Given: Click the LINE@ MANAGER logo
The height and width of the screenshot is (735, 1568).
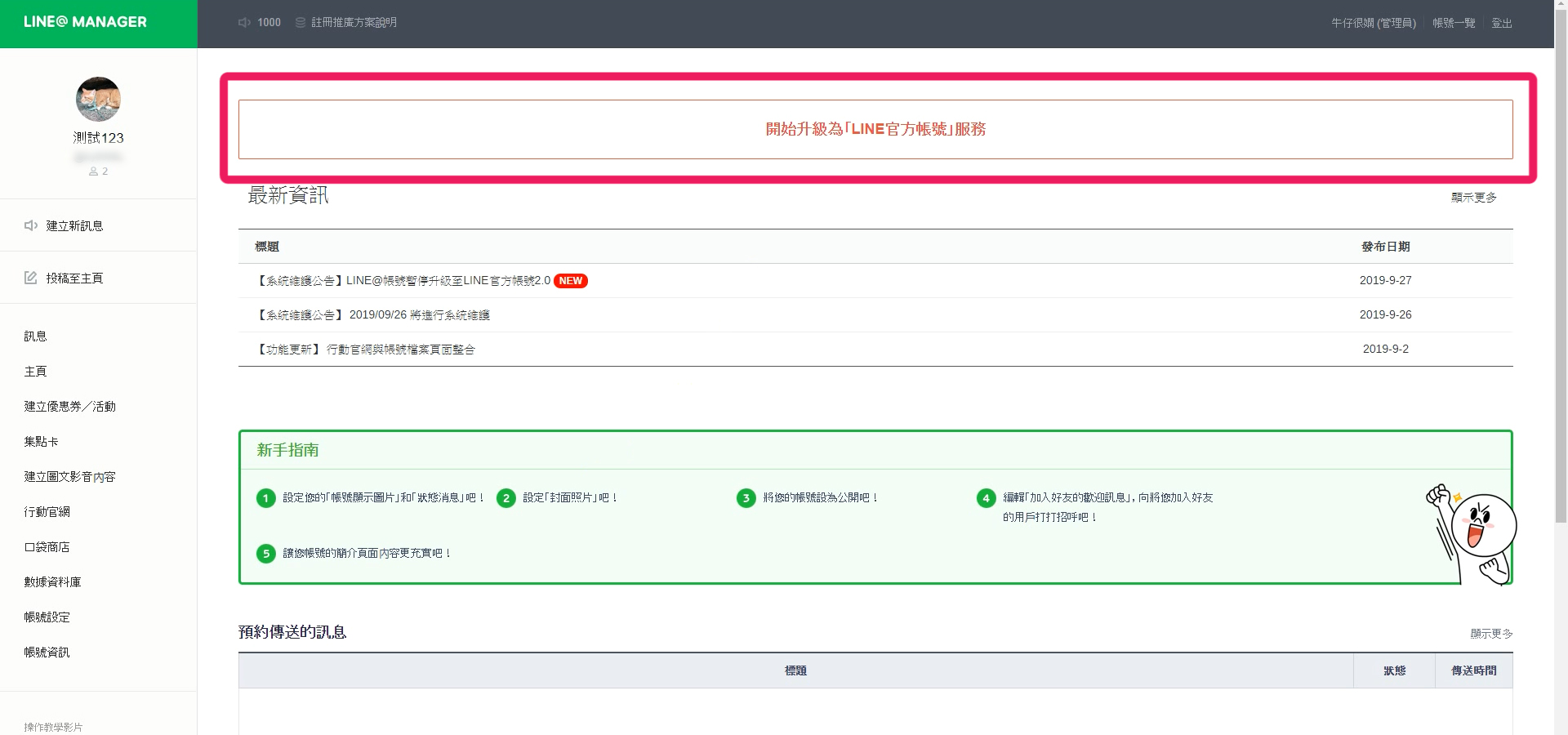Looking at the screenshot, I should tap(85, 22).
